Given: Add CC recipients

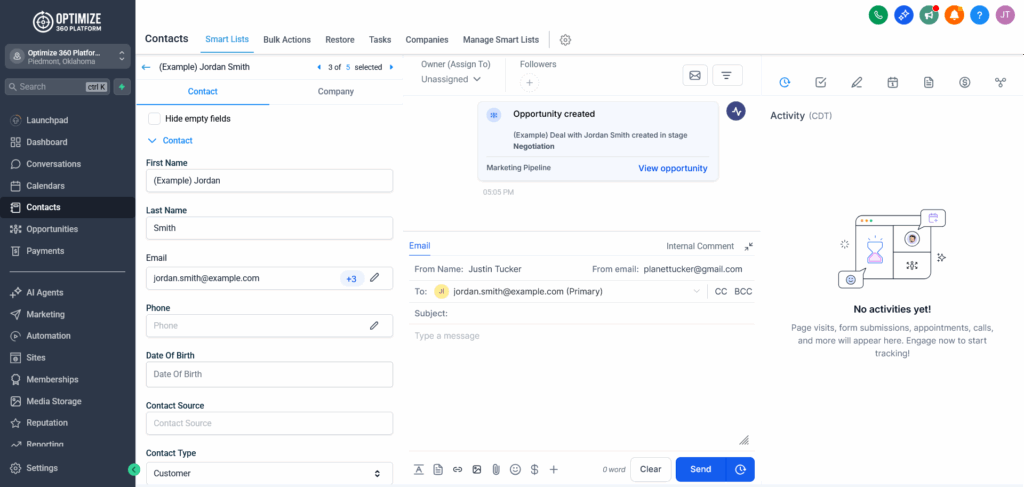Looking at the screenshot, I should pyautogui.click(x=721, y=292).
